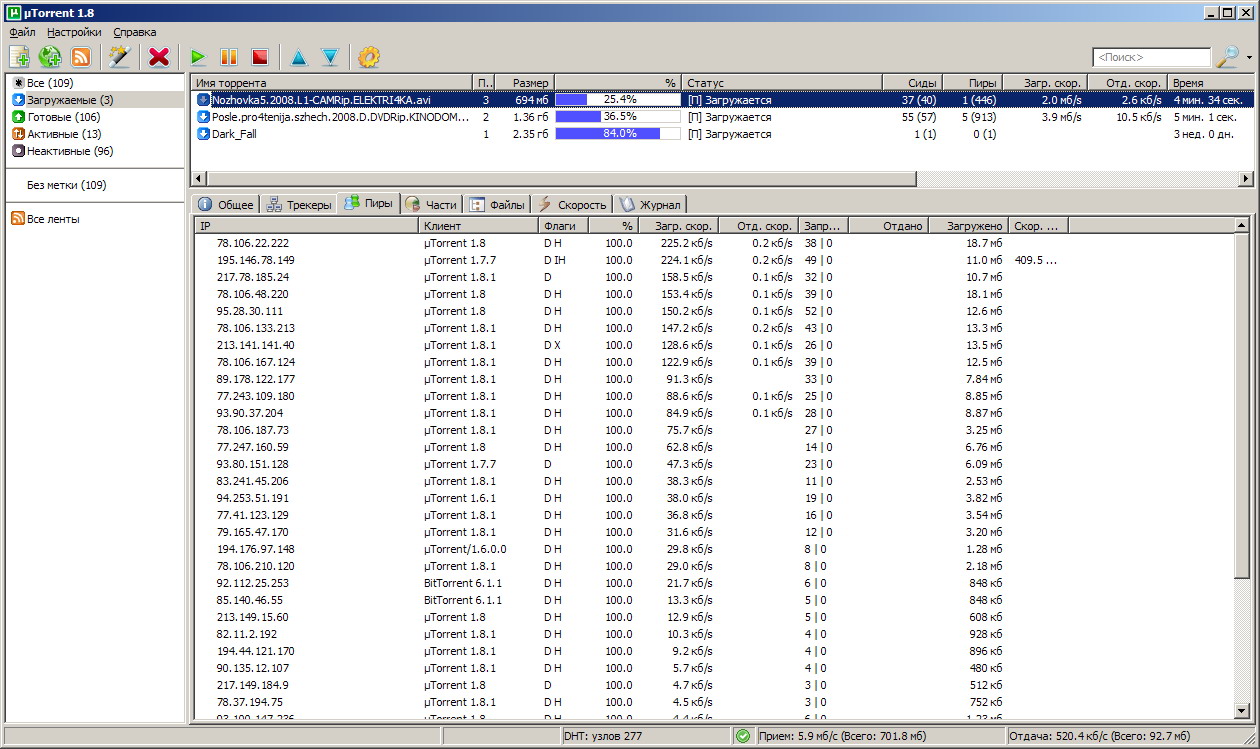Select the Nozhovka5.2008 torrent row
The image size is (1260, 749).
723,100
